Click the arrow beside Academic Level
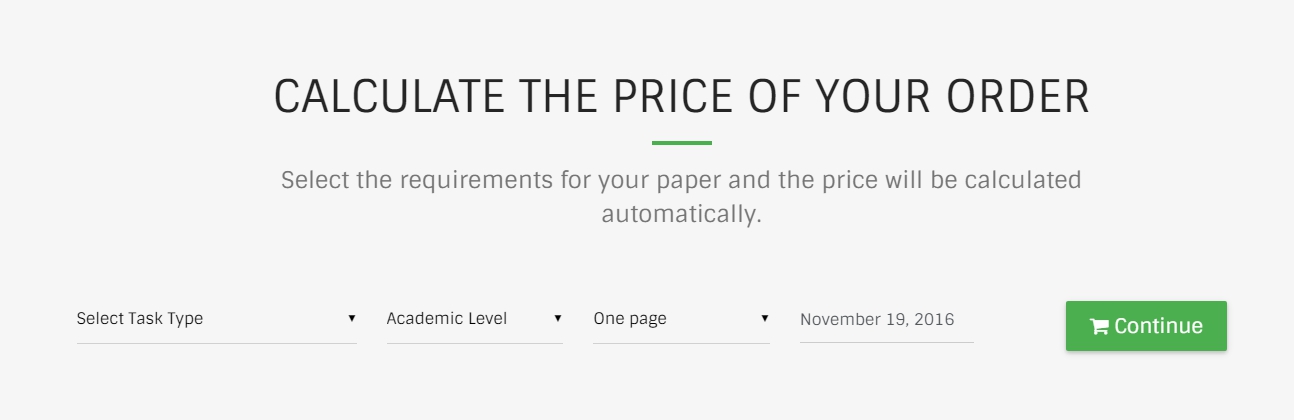 (558, 318)
